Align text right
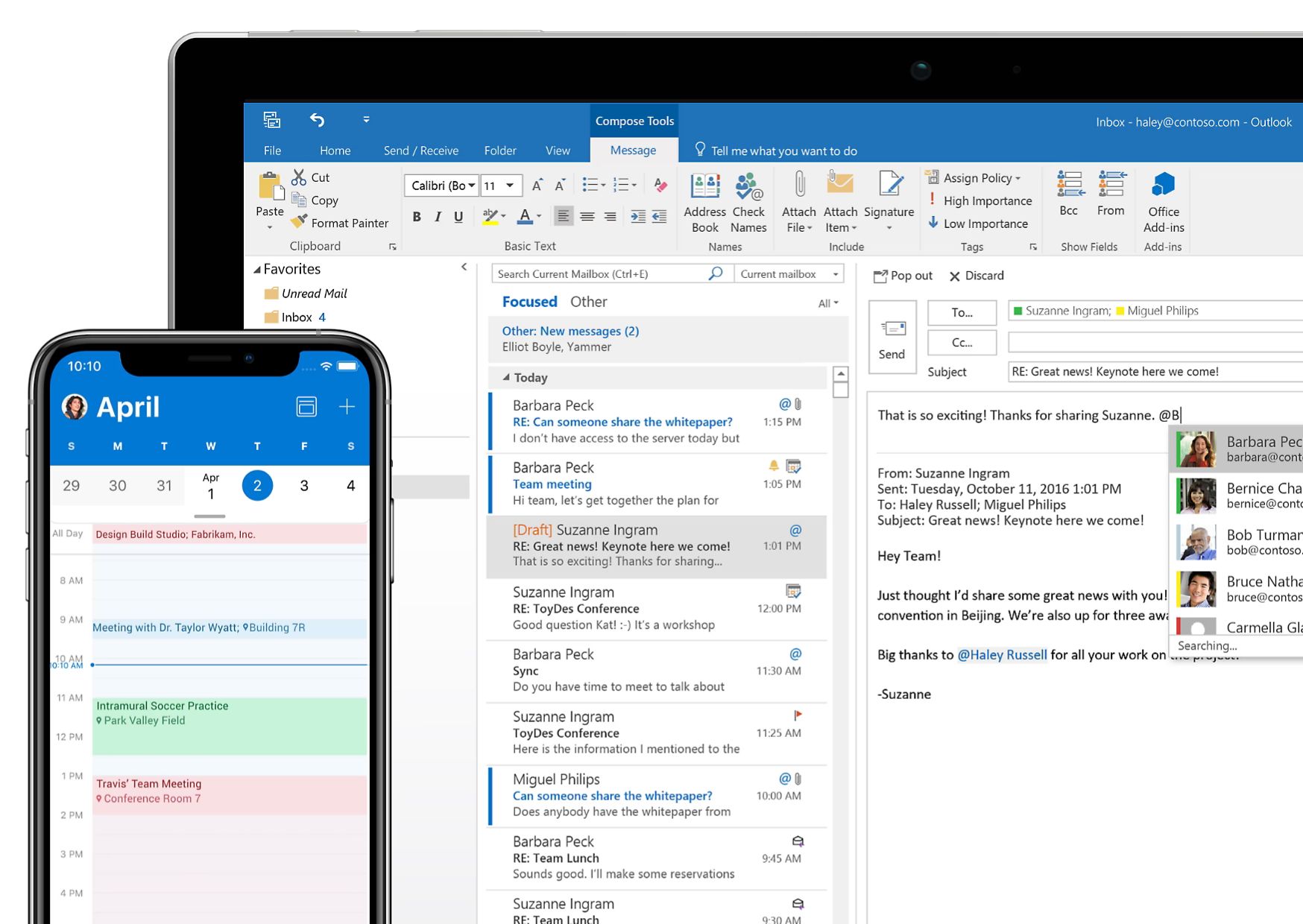Image resolution: width=1303 pixels, height=924 pixels. click(x=610, y=216)
